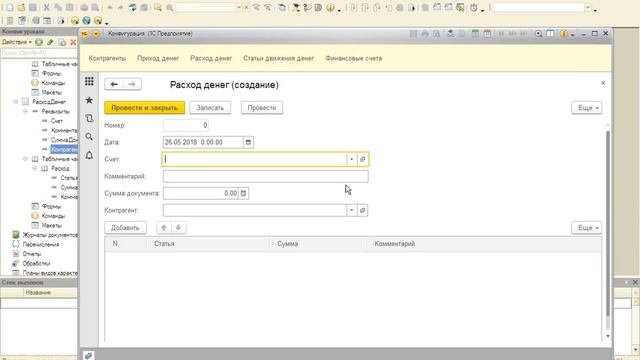Collapse the Расход tabular section node
The height and width of the screenshot is (360, 640).
pyautogui.click(x=35, y=168)
